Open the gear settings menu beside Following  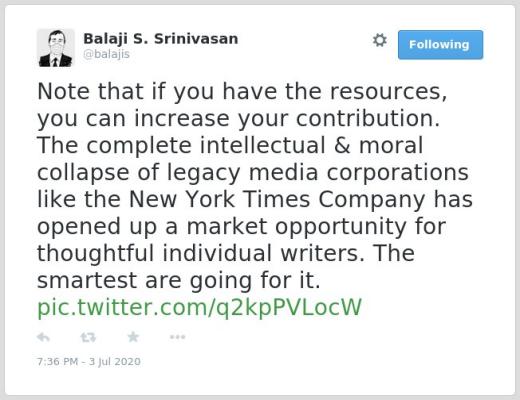pyautogui.click(x=379, y=40)
